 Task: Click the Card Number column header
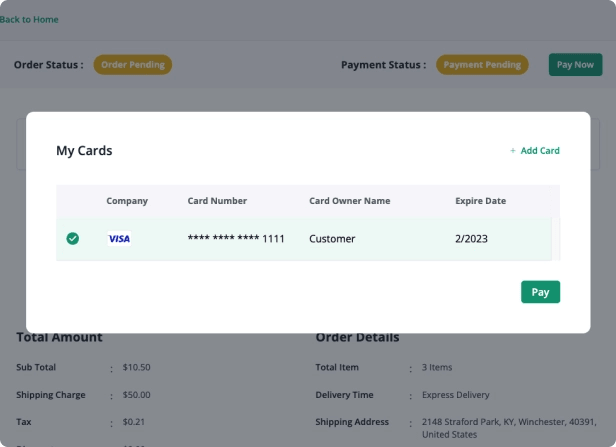[x=217, y=201]
